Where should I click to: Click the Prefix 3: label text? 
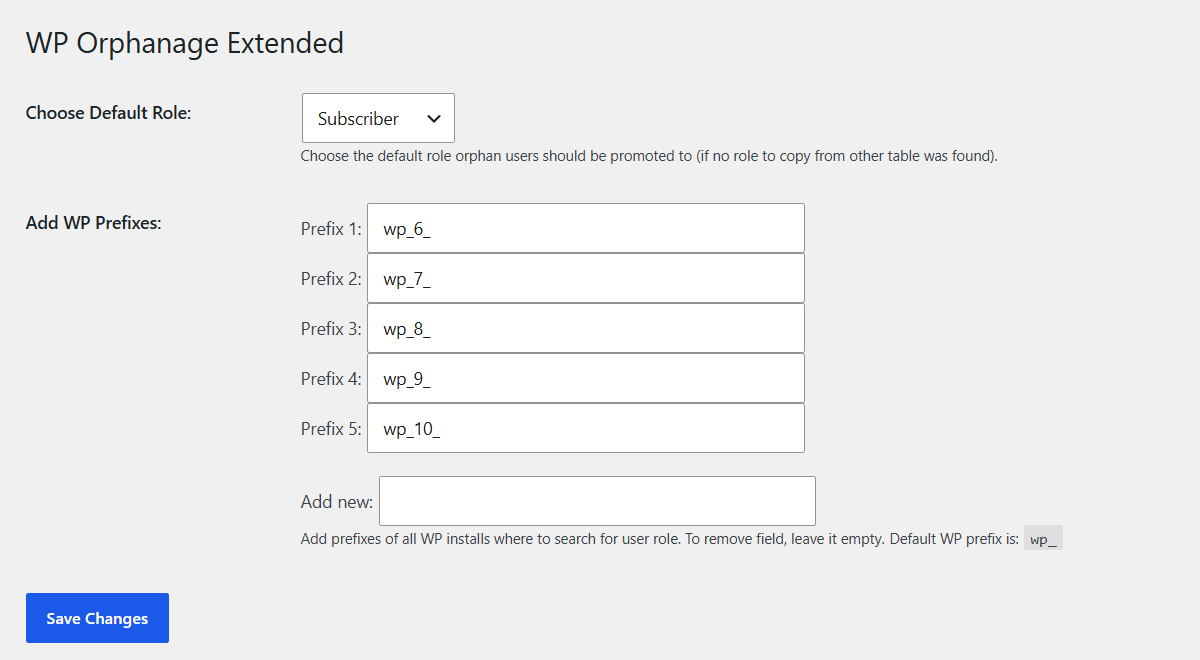click(x=331, y=329)
